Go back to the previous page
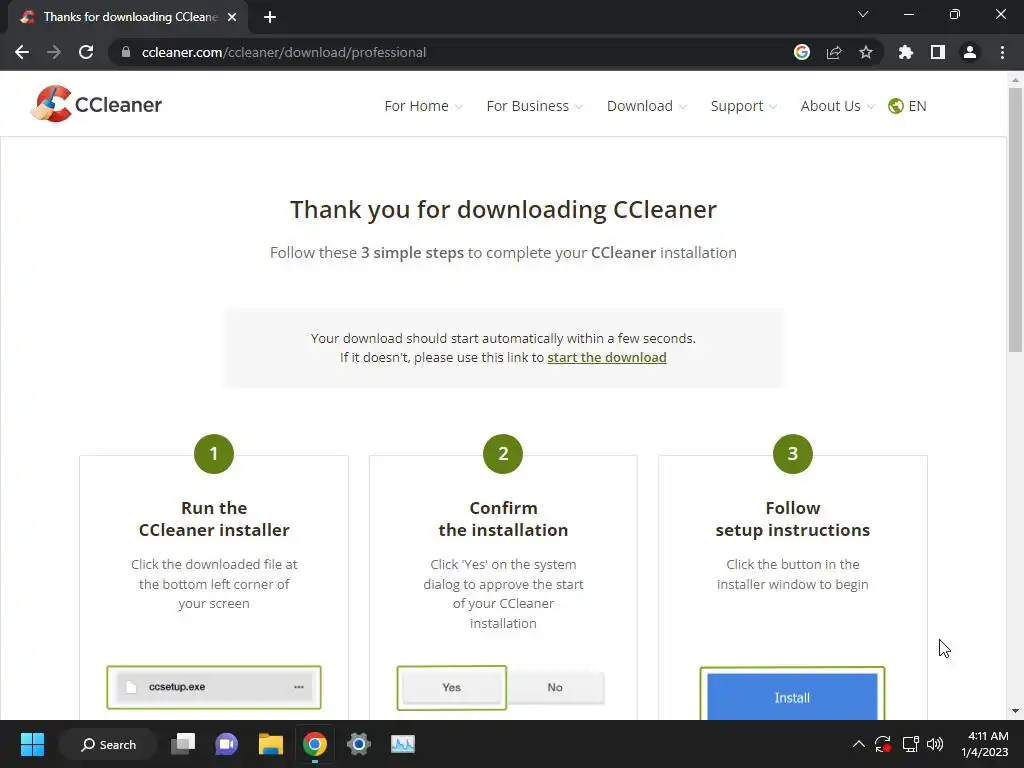The image size is (1024, 768). [x=22, y=52]
